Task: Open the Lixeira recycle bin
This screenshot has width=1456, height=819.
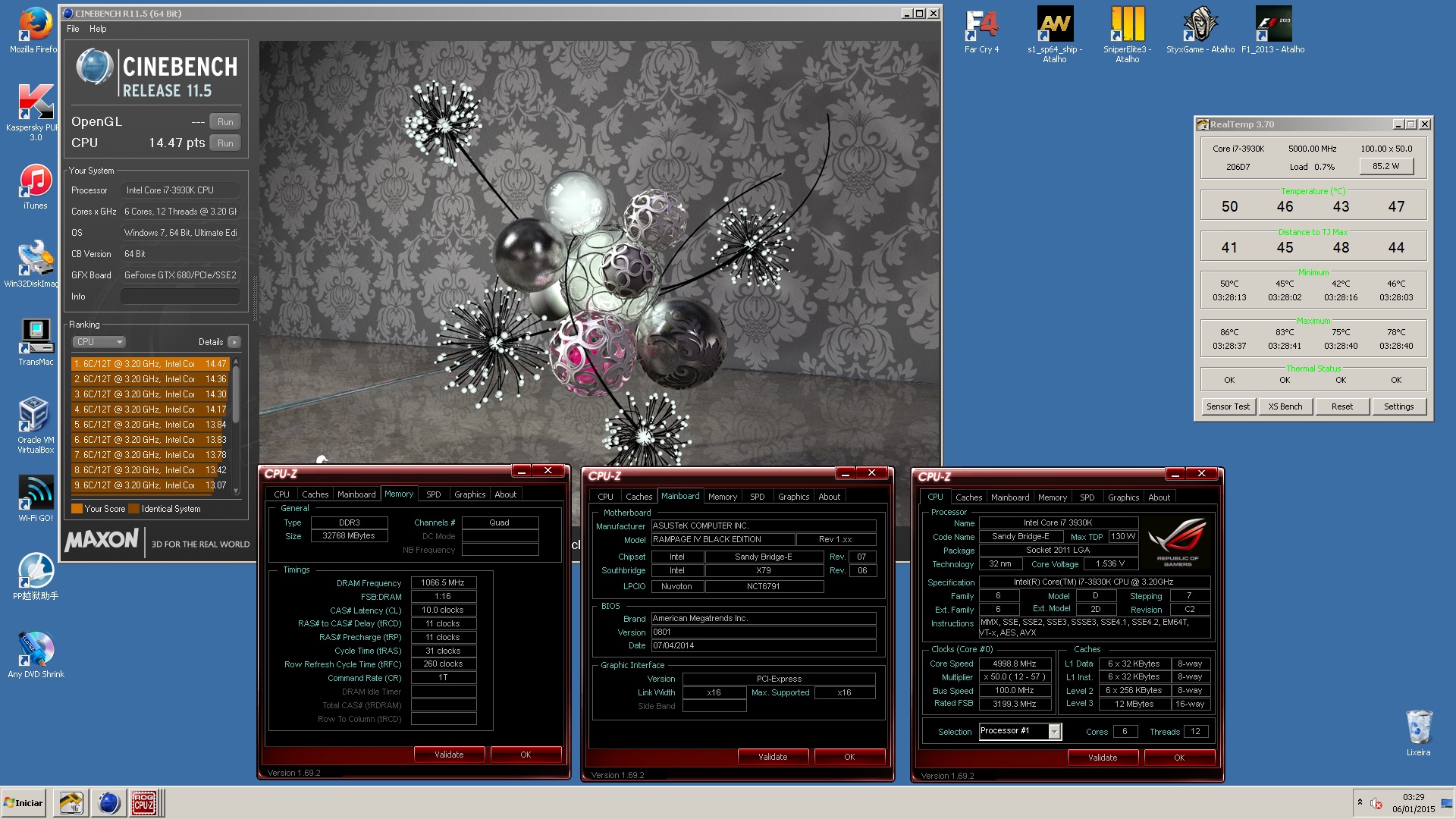Action: 1418,733
